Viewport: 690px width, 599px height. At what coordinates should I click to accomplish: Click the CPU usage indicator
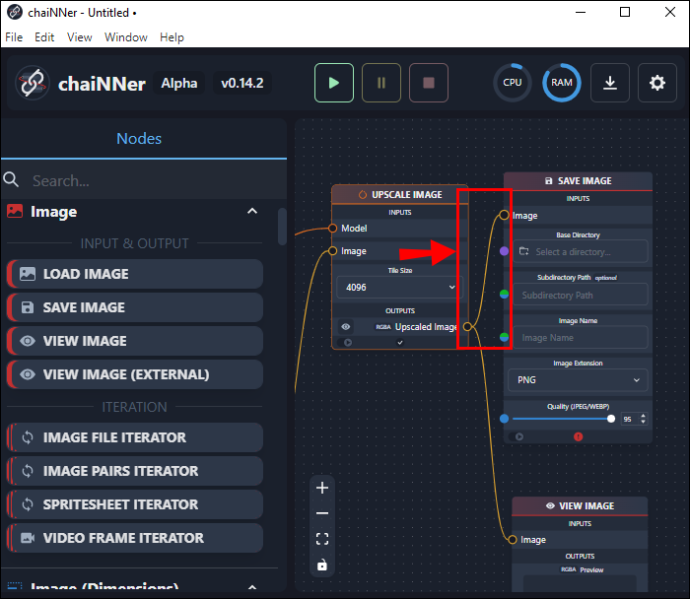(512, 83)
